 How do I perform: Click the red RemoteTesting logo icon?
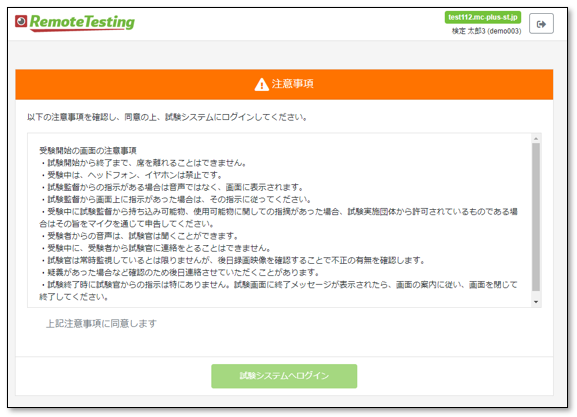pyautogui.click(x=21, y=21)
